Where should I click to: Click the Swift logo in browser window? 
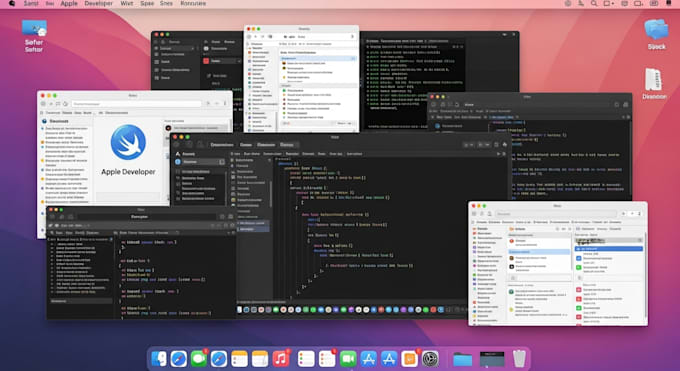[128, 142]
